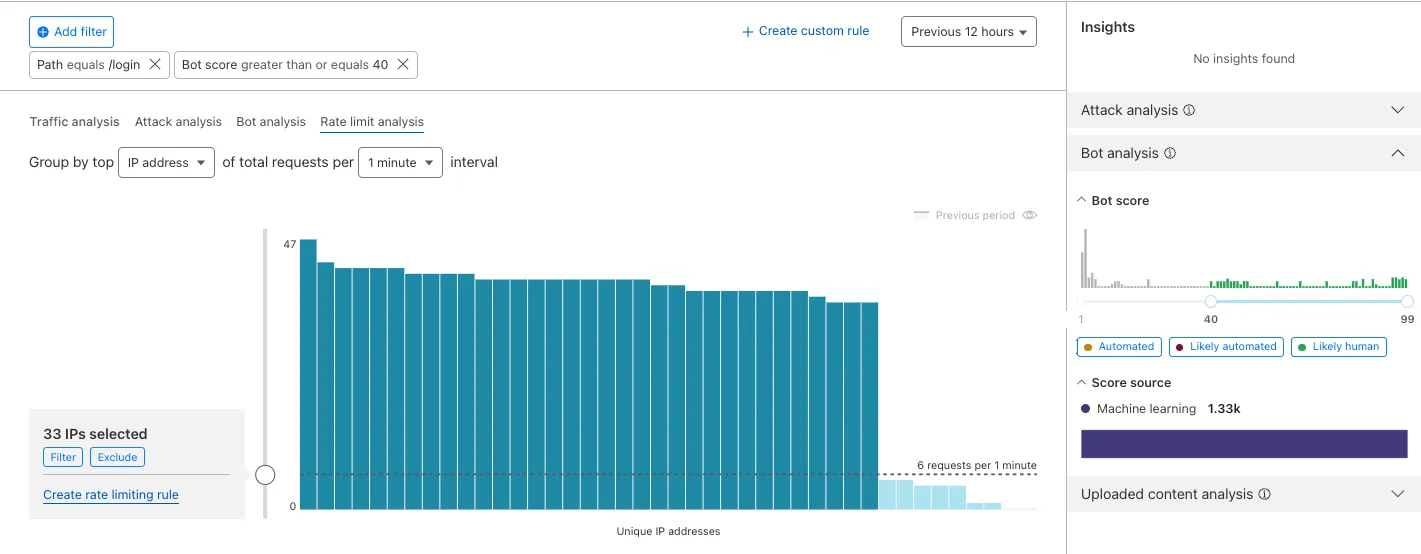The image size is (1421, 554).
Task: Click the Uploaded content analysis info icon
Action: click(x=1264, y=495)
